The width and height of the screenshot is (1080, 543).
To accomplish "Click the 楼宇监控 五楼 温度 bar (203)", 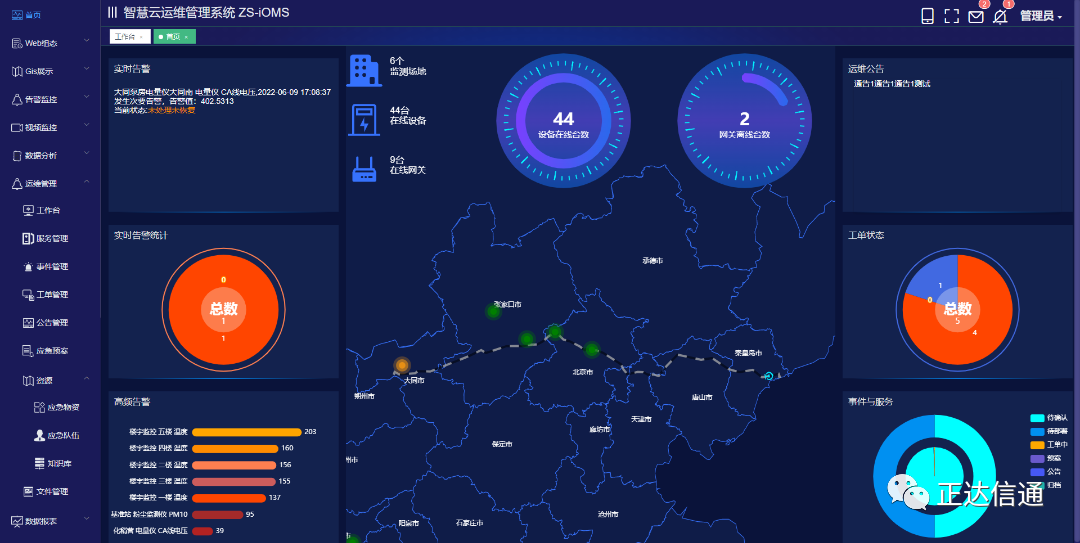I will point(247,431).
